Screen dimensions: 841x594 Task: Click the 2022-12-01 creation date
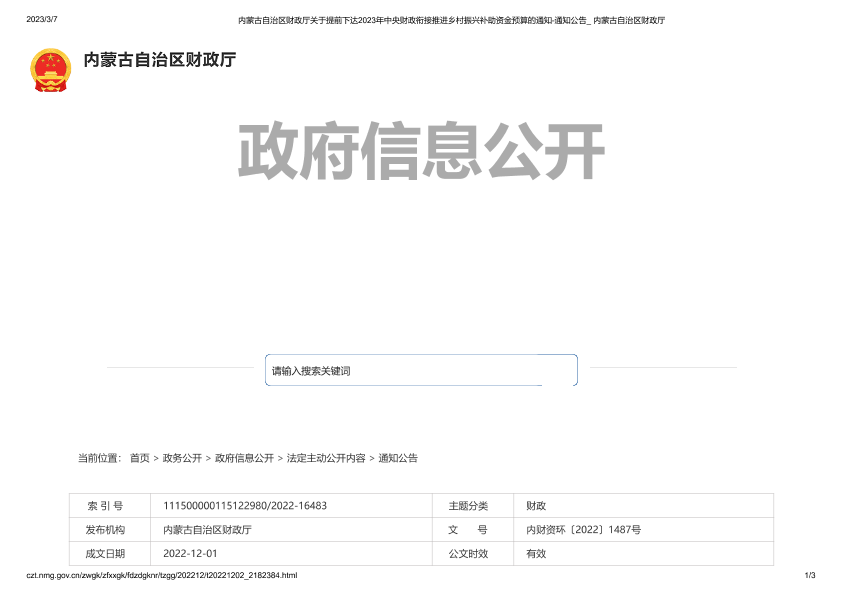(x=190, y=553)
